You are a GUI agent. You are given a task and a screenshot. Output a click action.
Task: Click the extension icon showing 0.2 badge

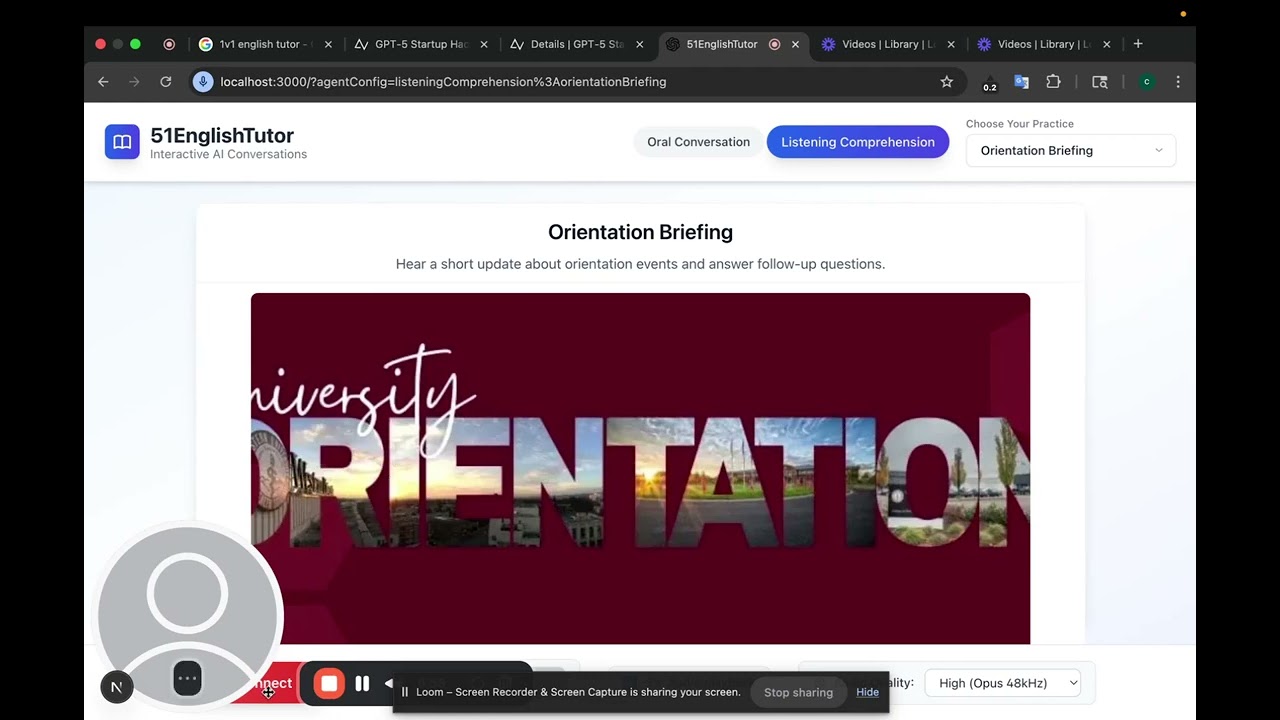point(989,83)
